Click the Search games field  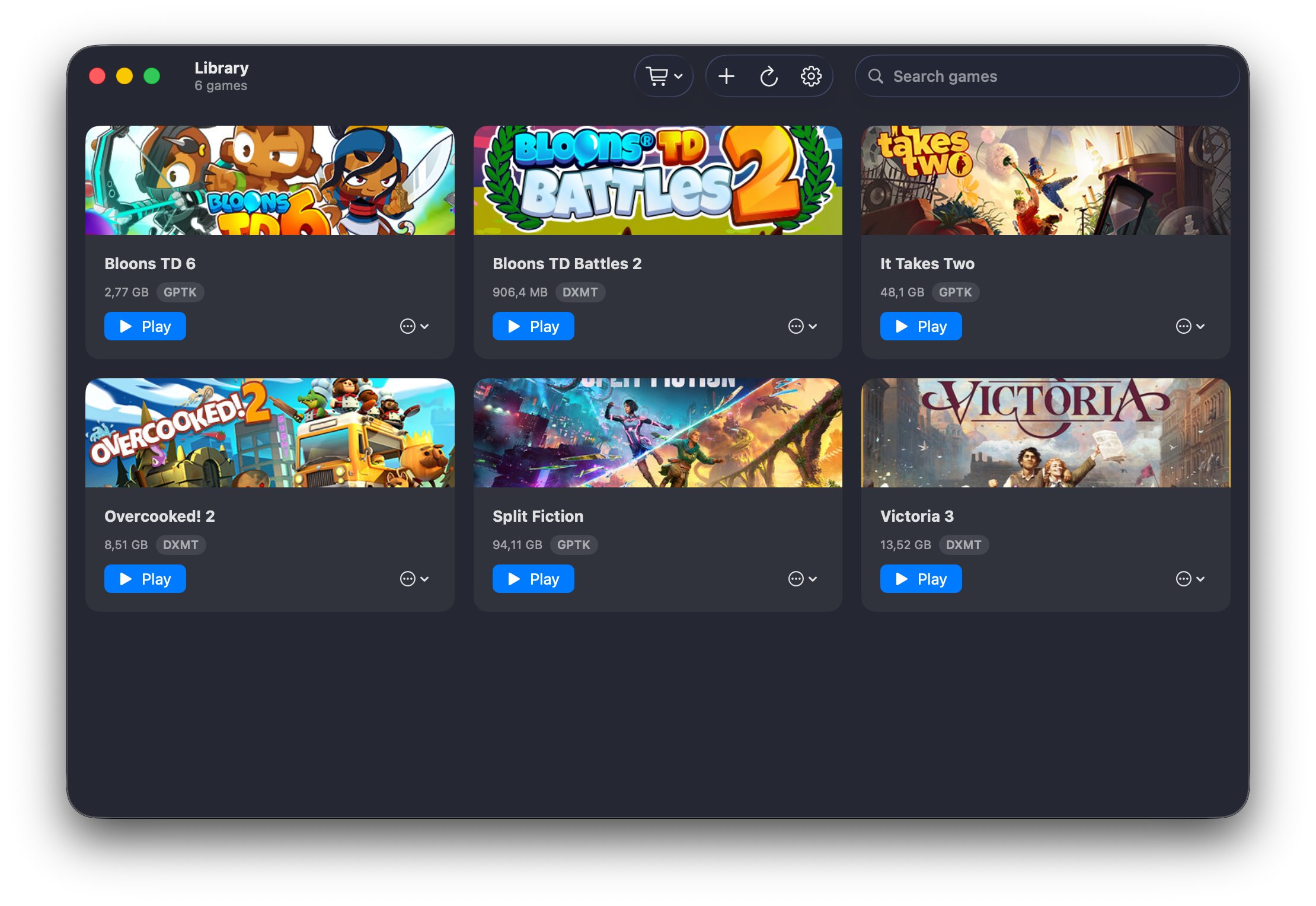point(1047,76)
